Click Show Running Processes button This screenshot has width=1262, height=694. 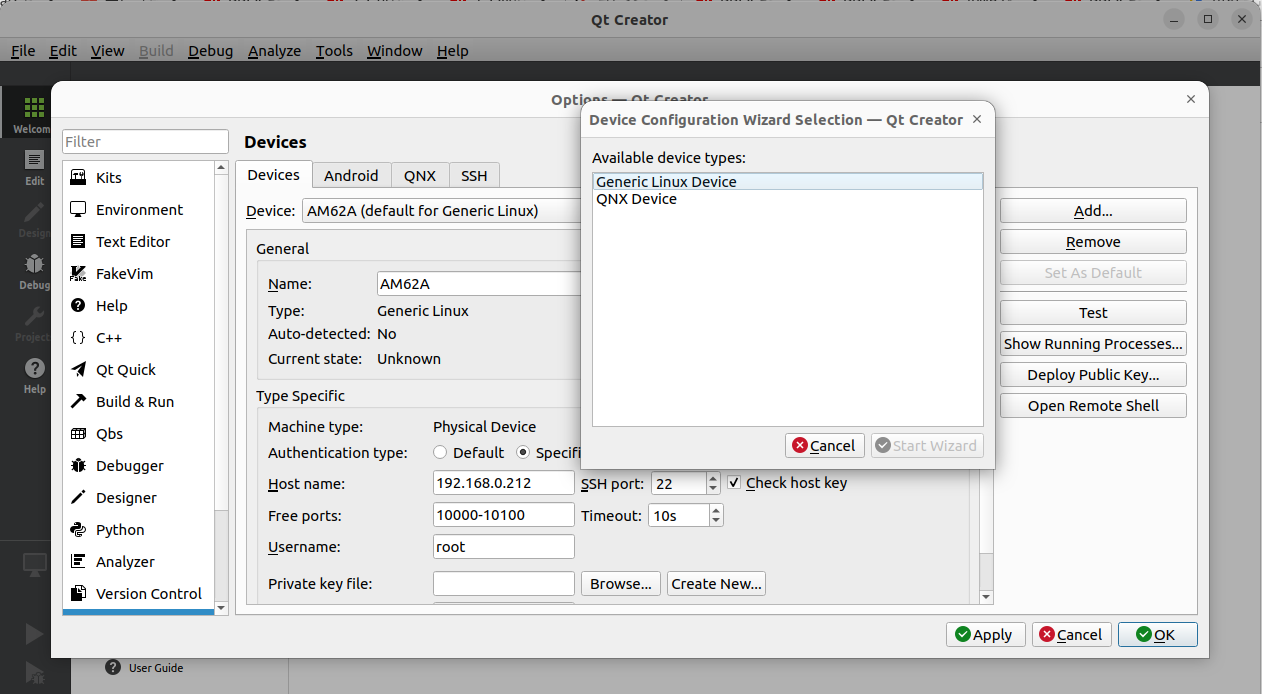point(1093,344)
